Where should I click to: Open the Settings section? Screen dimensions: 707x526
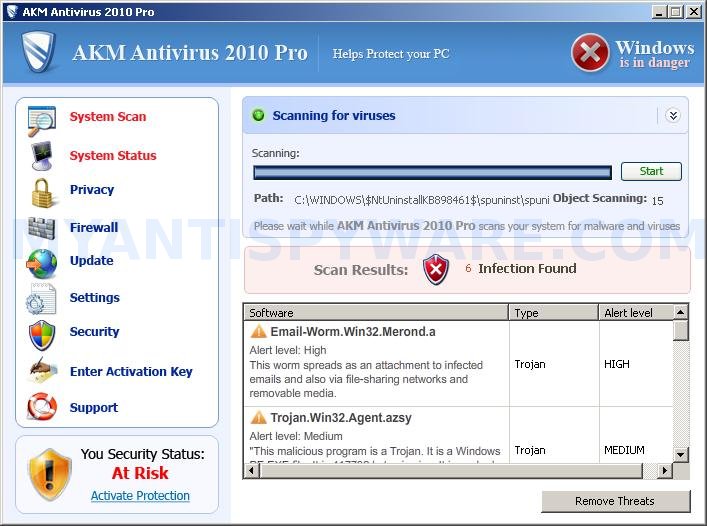coord(95,297)
